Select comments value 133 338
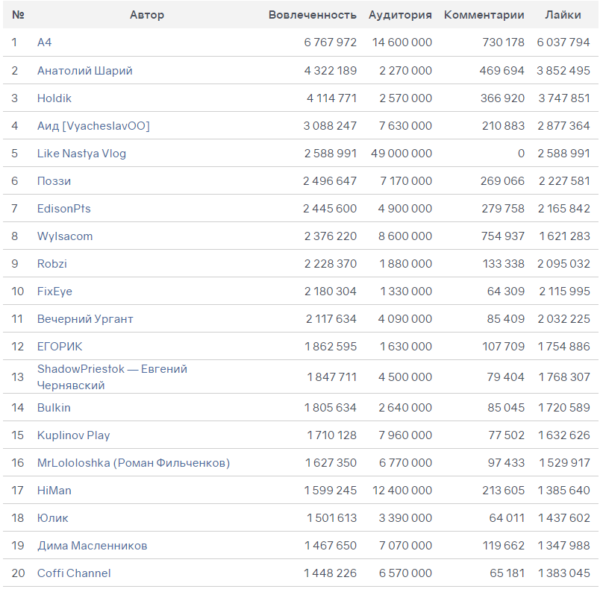Image resolution: width=600 pixels, height=589 pixels. (503, 264)
